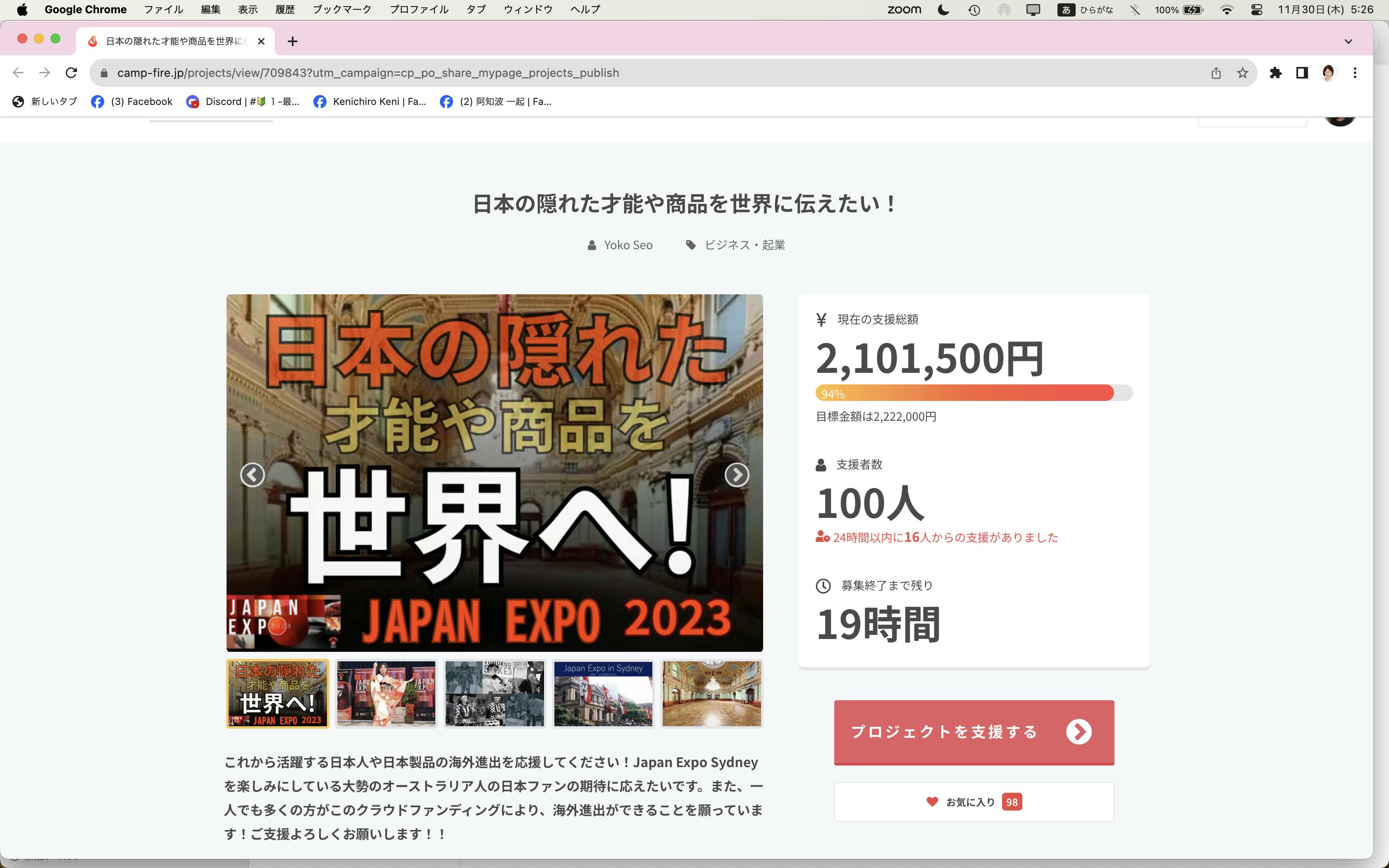Image resolution: width=1389 pixels, height=868 pixels.
Task: Open Chrome three-dot menu
Action: (1355, 73)
